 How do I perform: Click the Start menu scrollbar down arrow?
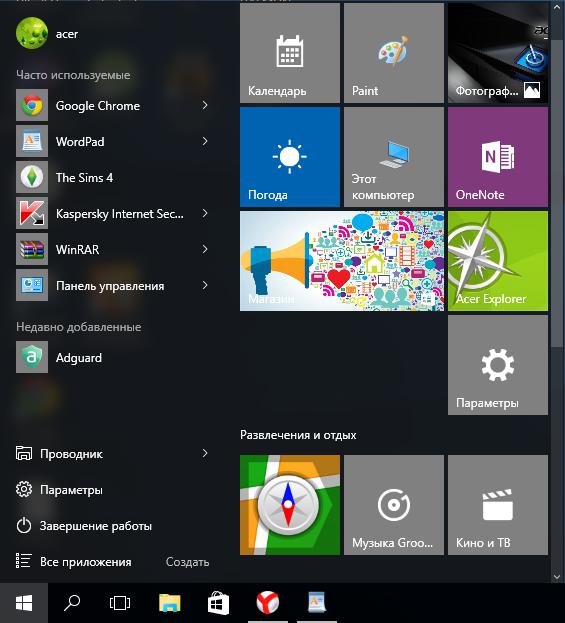[x=557, y=576]
